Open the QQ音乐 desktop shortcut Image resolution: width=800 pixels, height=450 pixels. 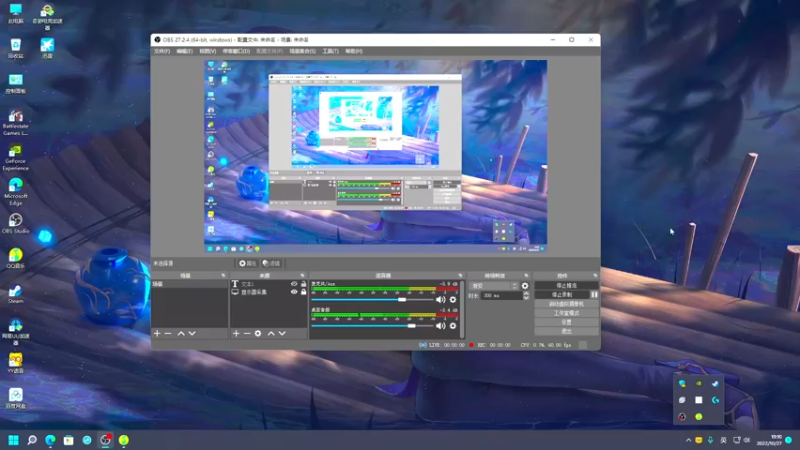pos(15,258)
